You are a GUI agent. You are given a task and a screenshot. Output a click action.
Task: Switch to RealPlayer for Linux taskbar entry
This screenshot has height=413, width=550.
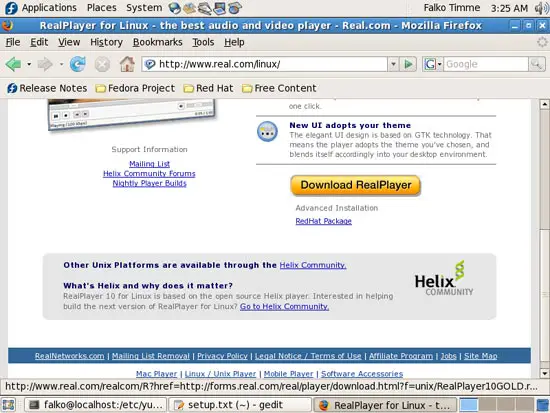[385, 405]
